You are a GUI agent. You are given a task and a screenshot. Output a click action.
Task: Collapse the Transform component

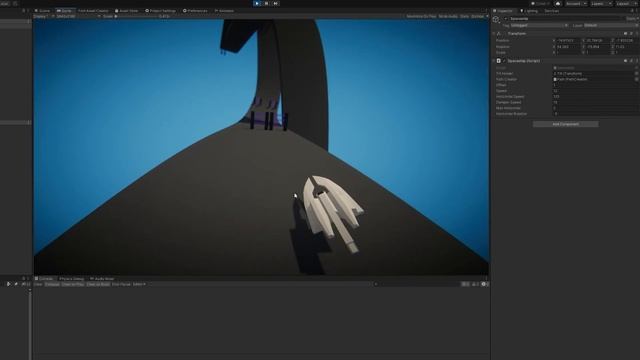click(493, 33)
